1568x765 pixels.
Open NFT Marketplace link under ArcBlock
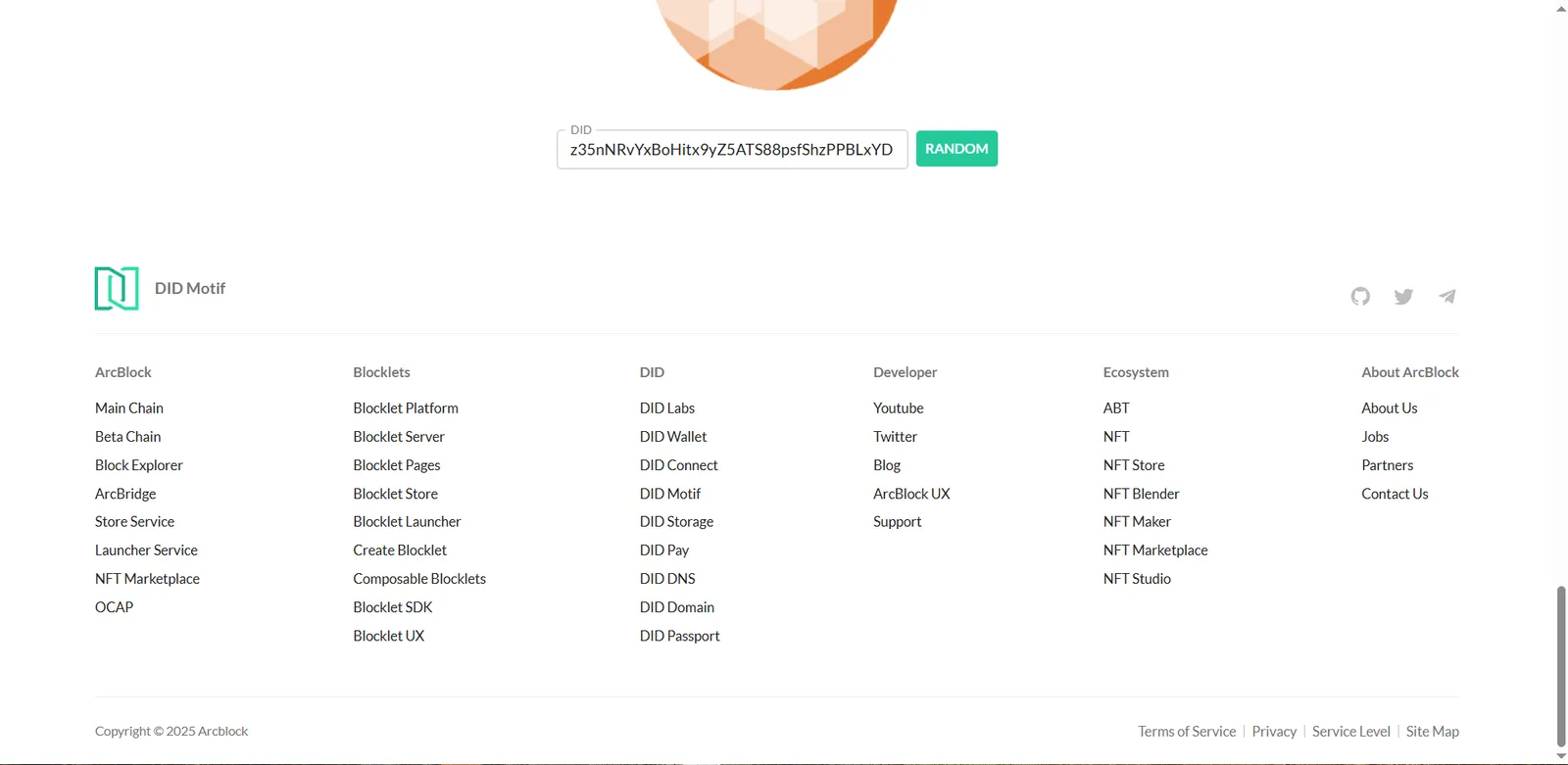tap(147, 579)
